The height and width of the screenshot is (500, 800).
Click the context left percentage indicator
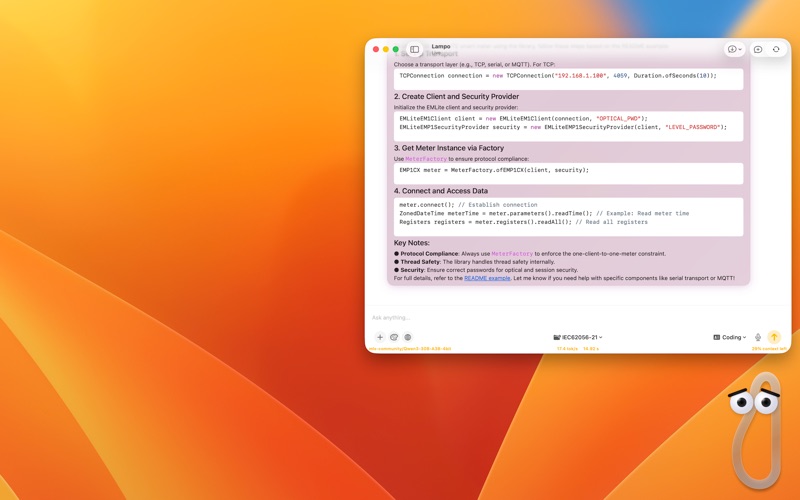coord(768,349)
